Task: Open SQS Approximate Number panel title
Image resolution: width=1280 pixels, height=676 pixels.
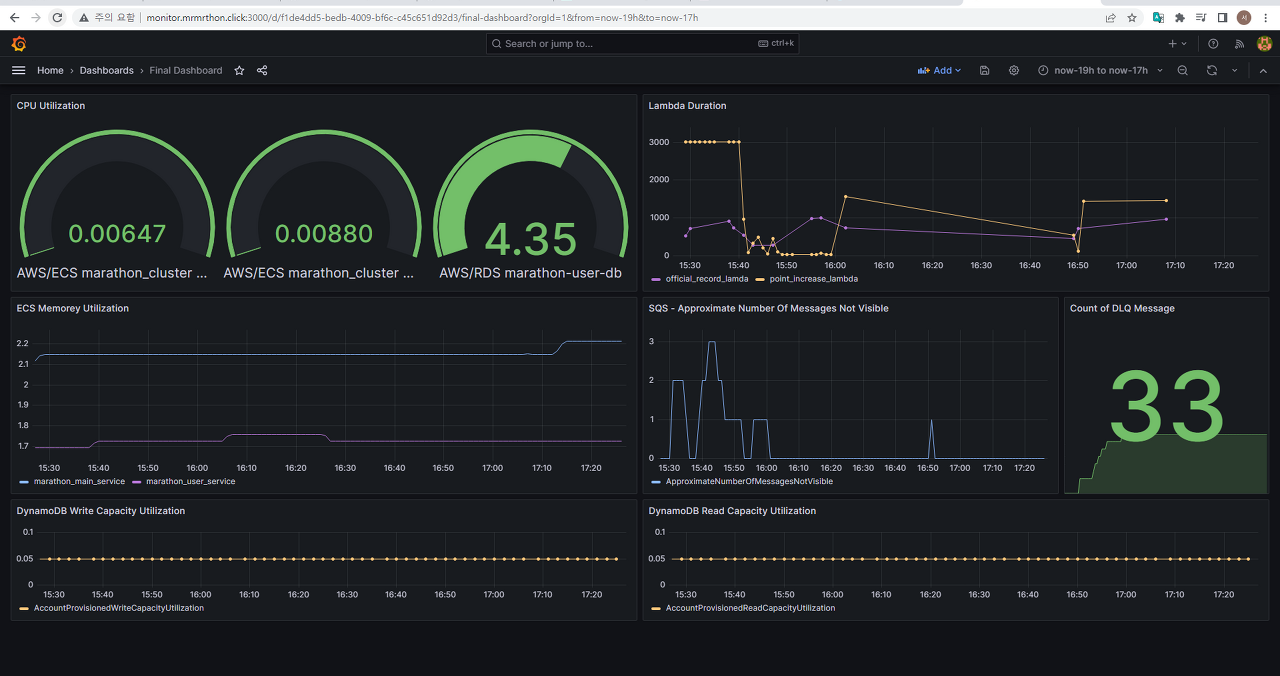Action: tap(768, 309)
